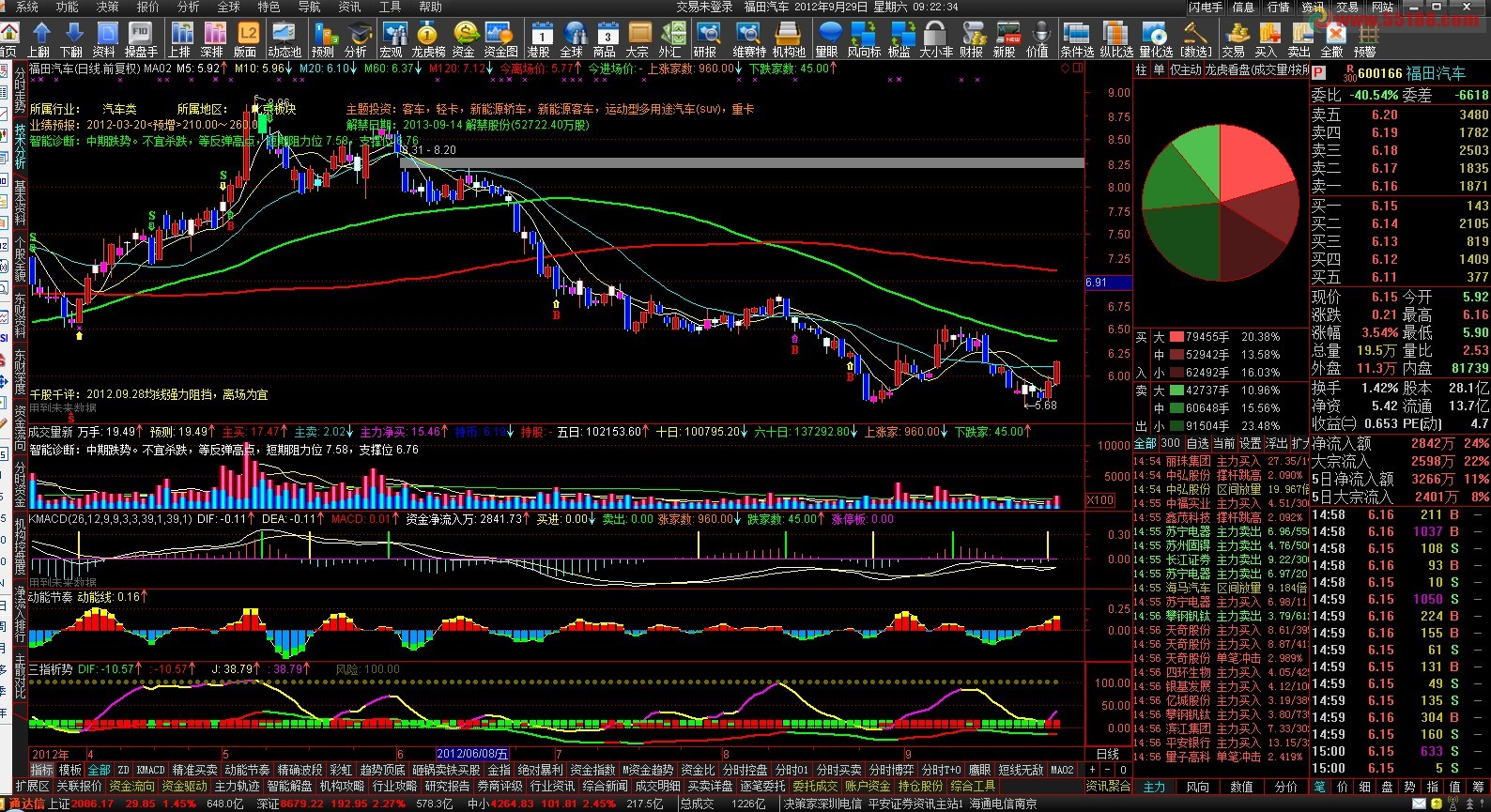This screenshot has height=812, width=1491.
Task: Open the 上排 ranking icon
Action: (x=179, y=39)
